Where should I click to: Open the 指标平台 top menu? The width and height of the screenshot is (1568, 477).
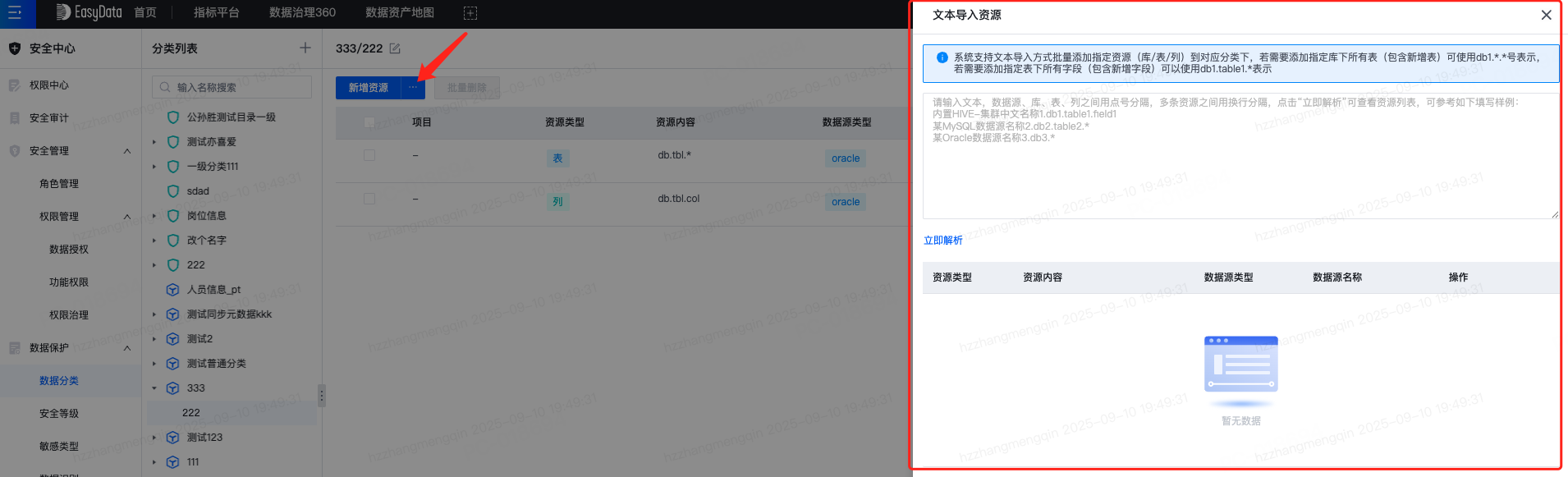tap(217, 13)
